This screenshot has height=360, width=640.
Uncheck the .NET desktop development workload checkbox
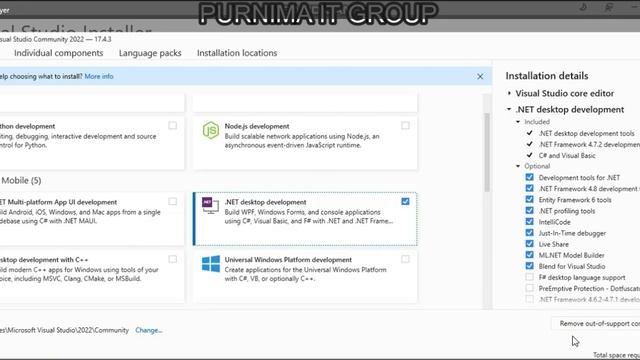click(x=405, y=201)
